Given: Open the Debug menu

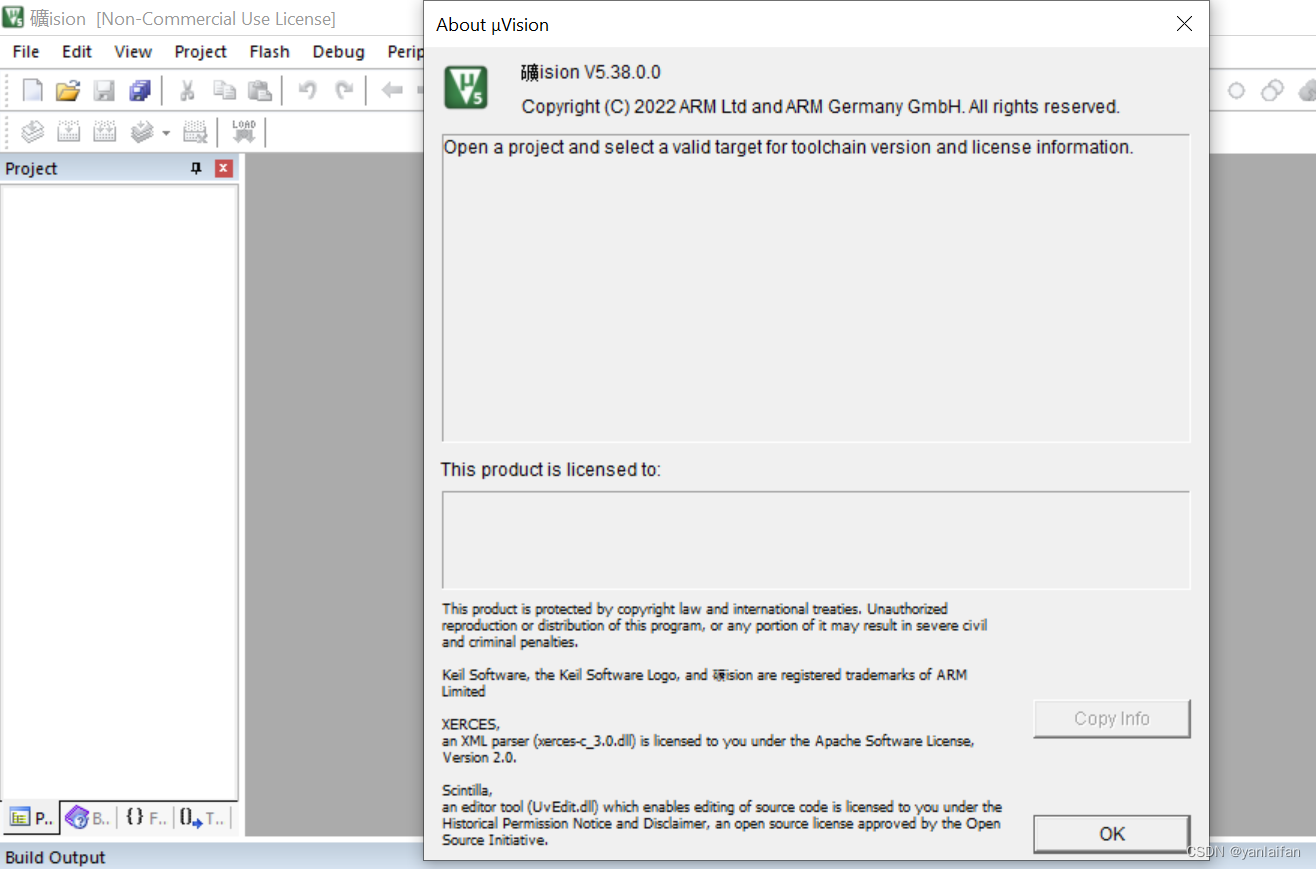Looking at the screenshot, I should (x=338, y=51).
